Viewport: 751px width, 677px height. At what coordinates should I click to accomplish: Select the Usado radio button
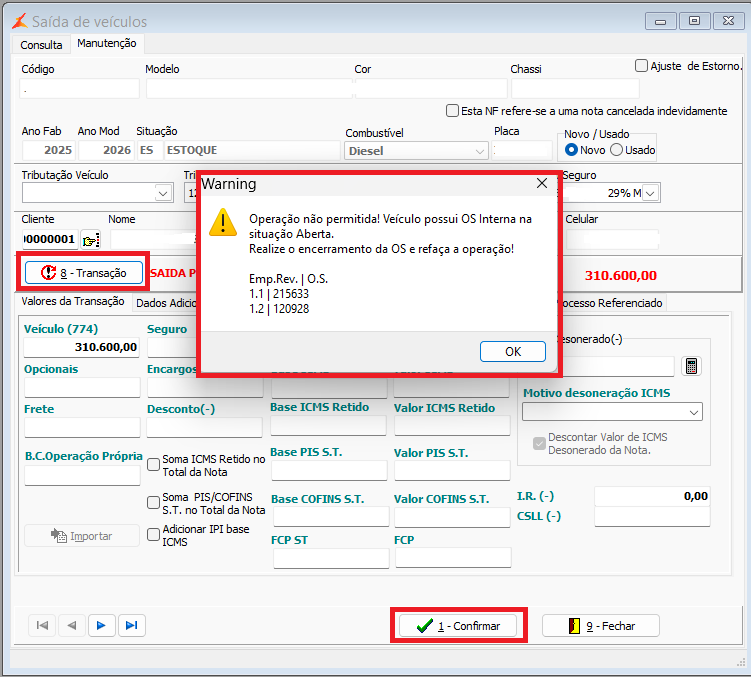point(616,150)
